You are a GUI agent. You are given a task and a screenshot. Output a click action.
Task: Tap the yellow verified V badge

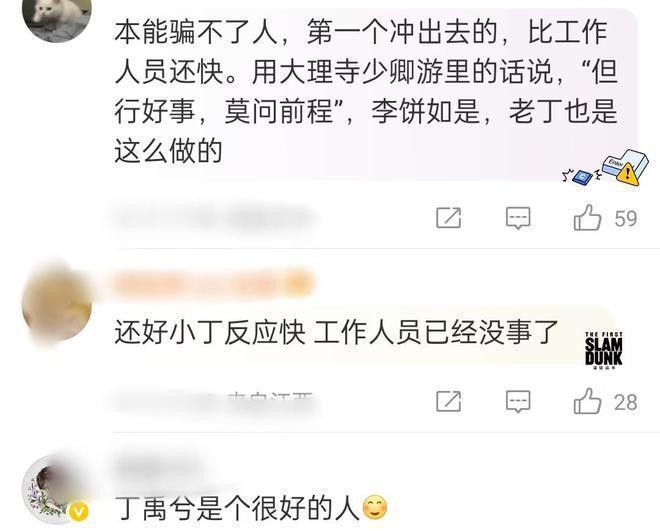coord(79,512)
